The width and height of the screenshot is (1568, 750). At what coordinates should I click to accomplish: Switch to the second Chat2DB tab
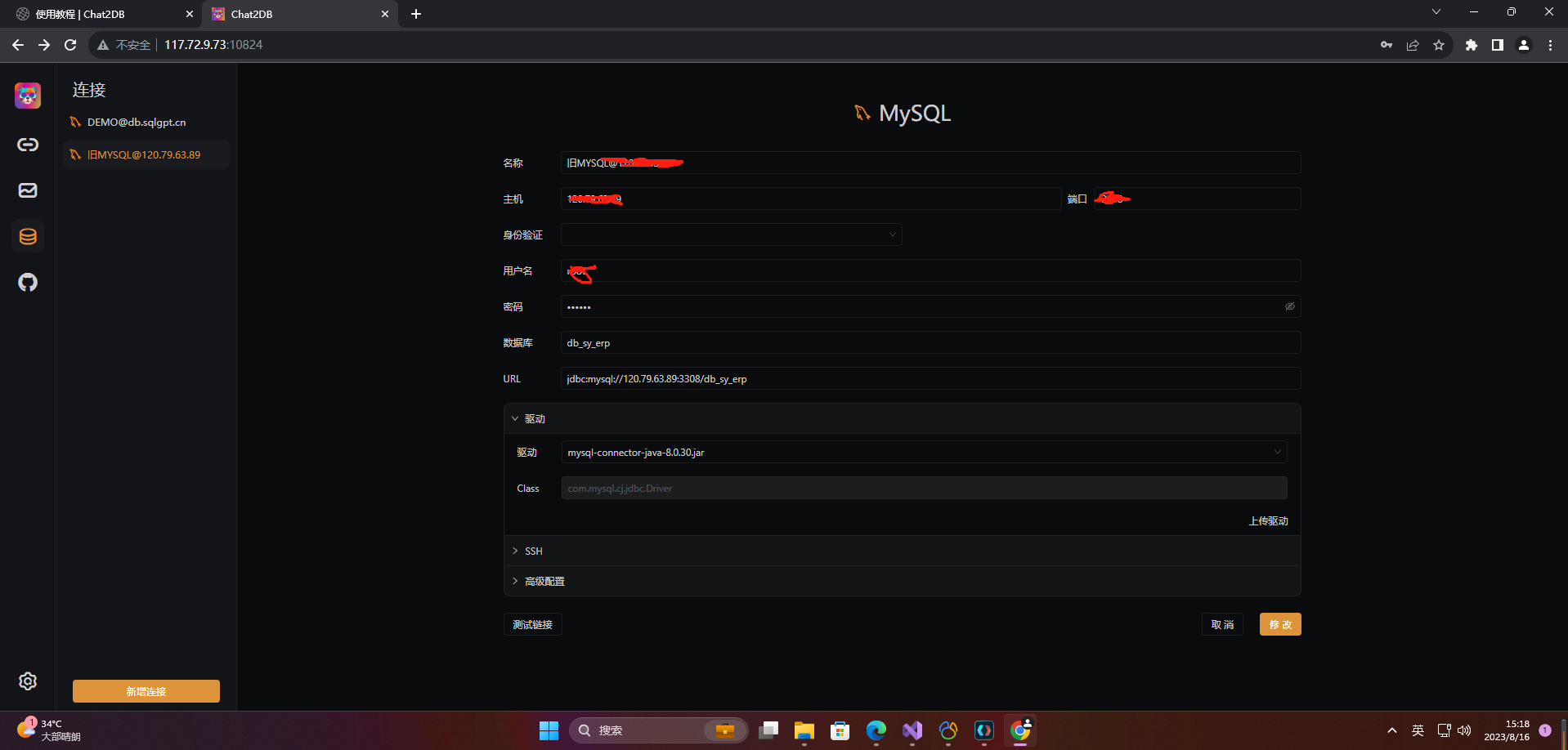tap(299, 14)
